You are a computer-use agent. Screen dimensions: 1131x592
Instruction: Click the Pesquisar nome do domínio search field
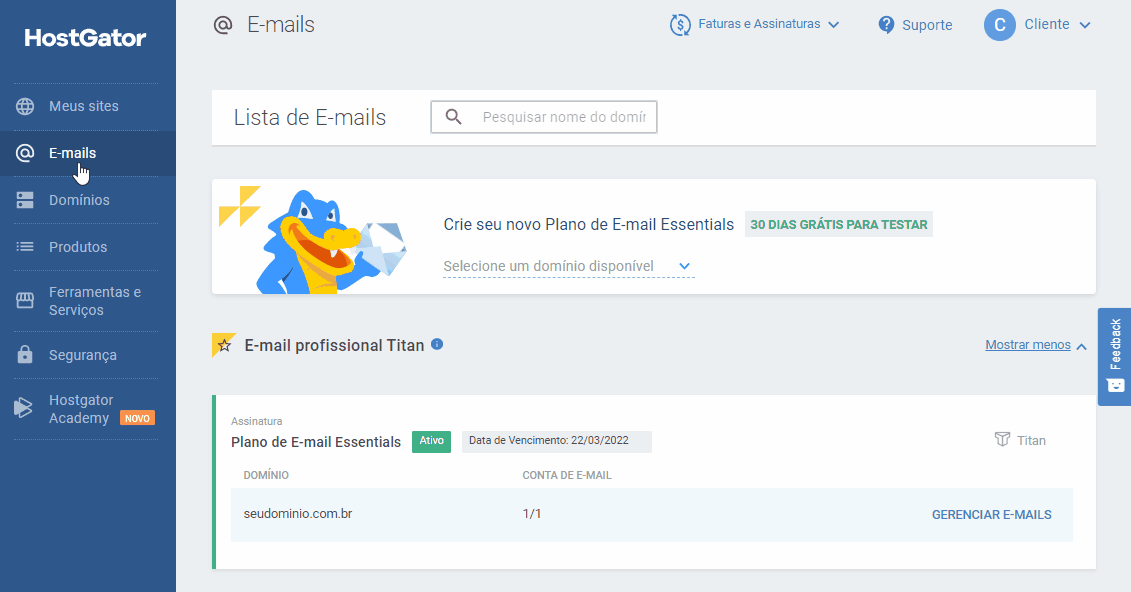click(x=544, y=117)
